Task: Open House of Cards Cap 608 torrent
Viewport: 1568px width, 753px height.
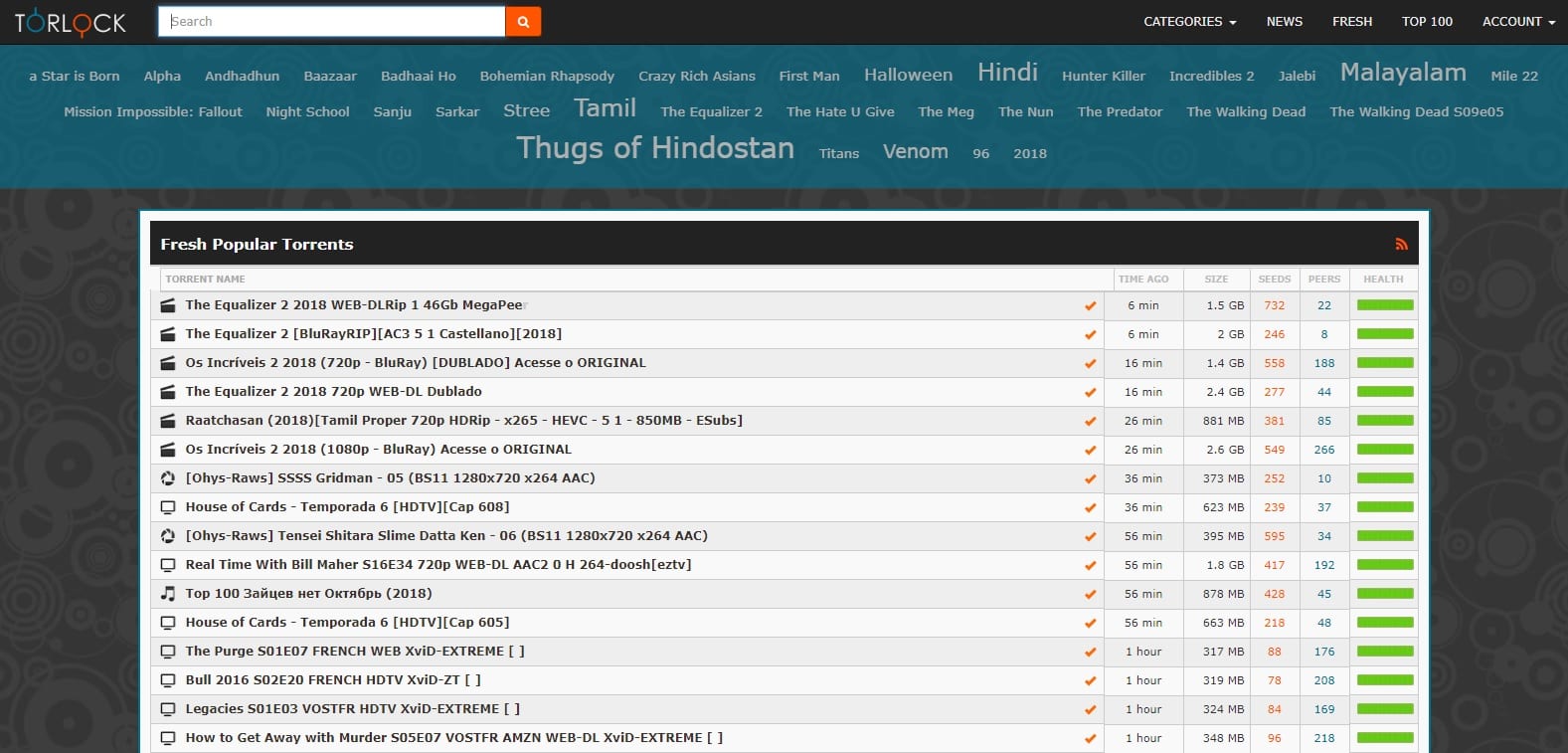Action: point(347,507)
